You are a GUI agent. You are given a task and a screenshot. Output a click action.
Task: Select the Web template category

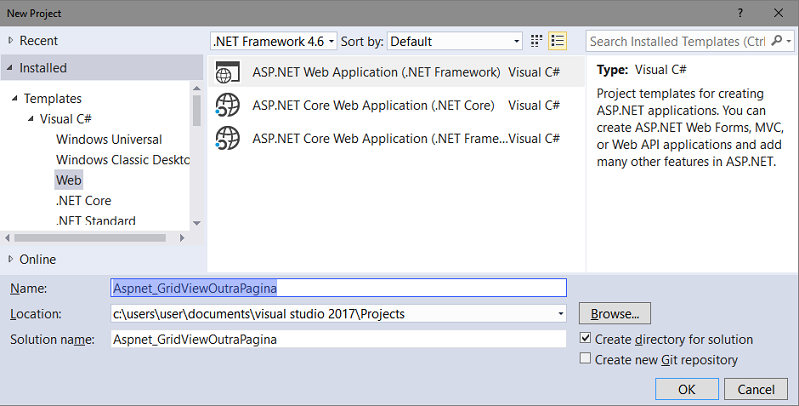69,180
